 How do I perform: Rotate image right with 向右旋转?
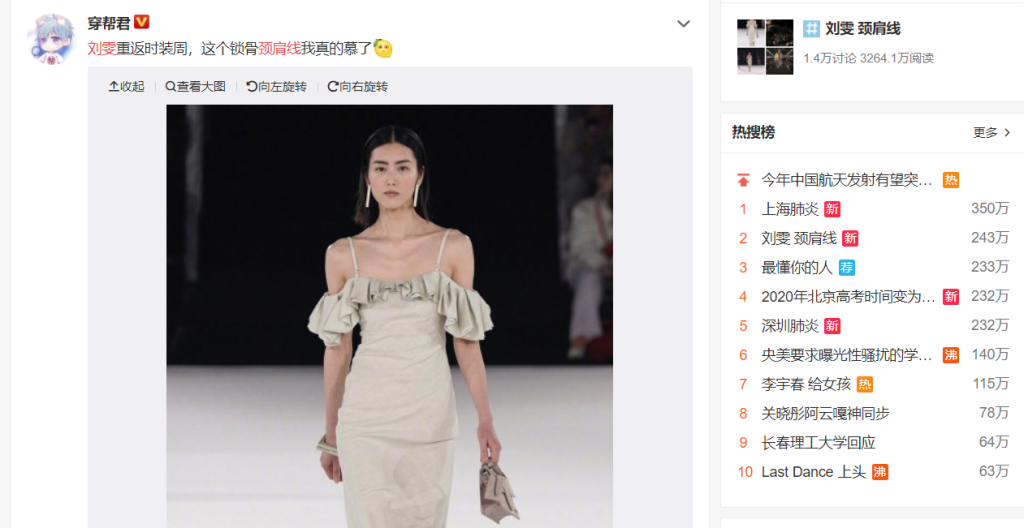[x=357, y=86]
